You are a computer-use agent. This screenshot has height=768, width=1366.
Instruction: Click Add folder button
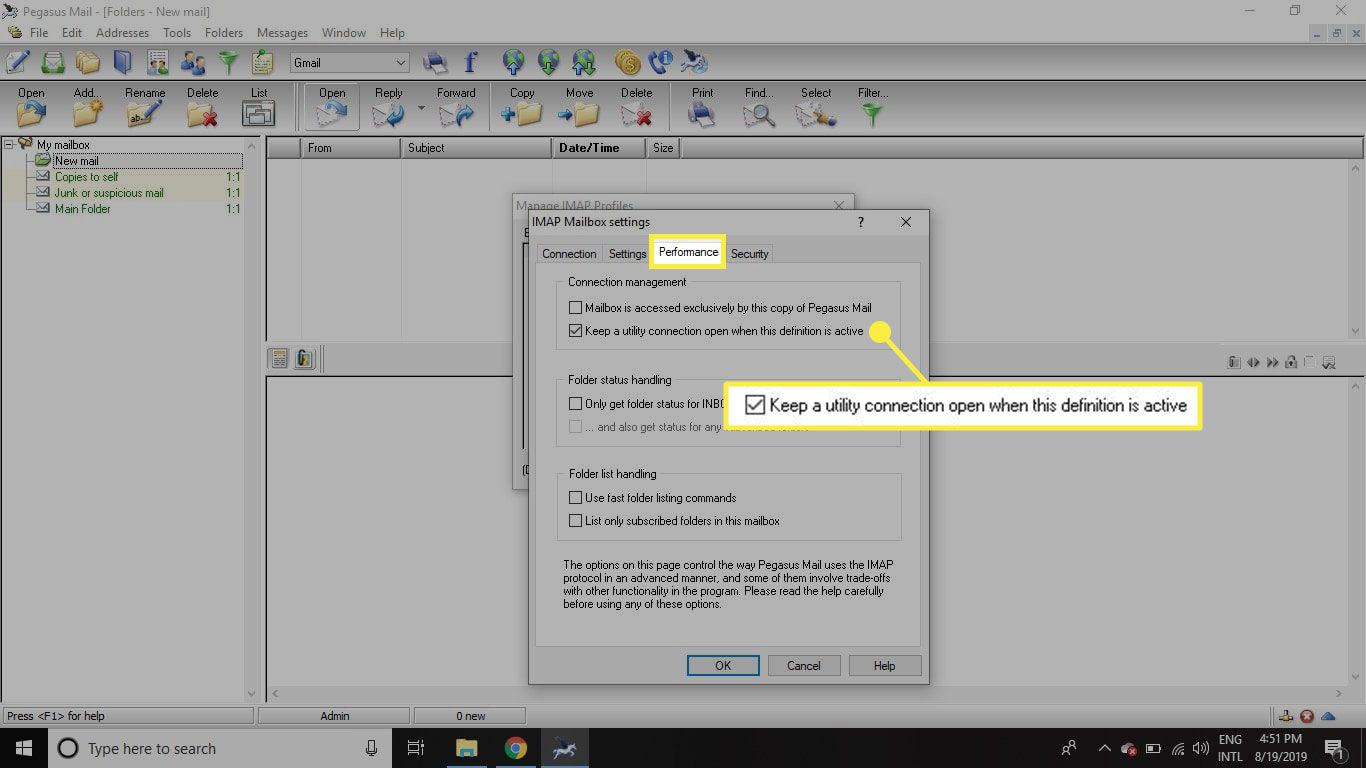pos(88,106)
